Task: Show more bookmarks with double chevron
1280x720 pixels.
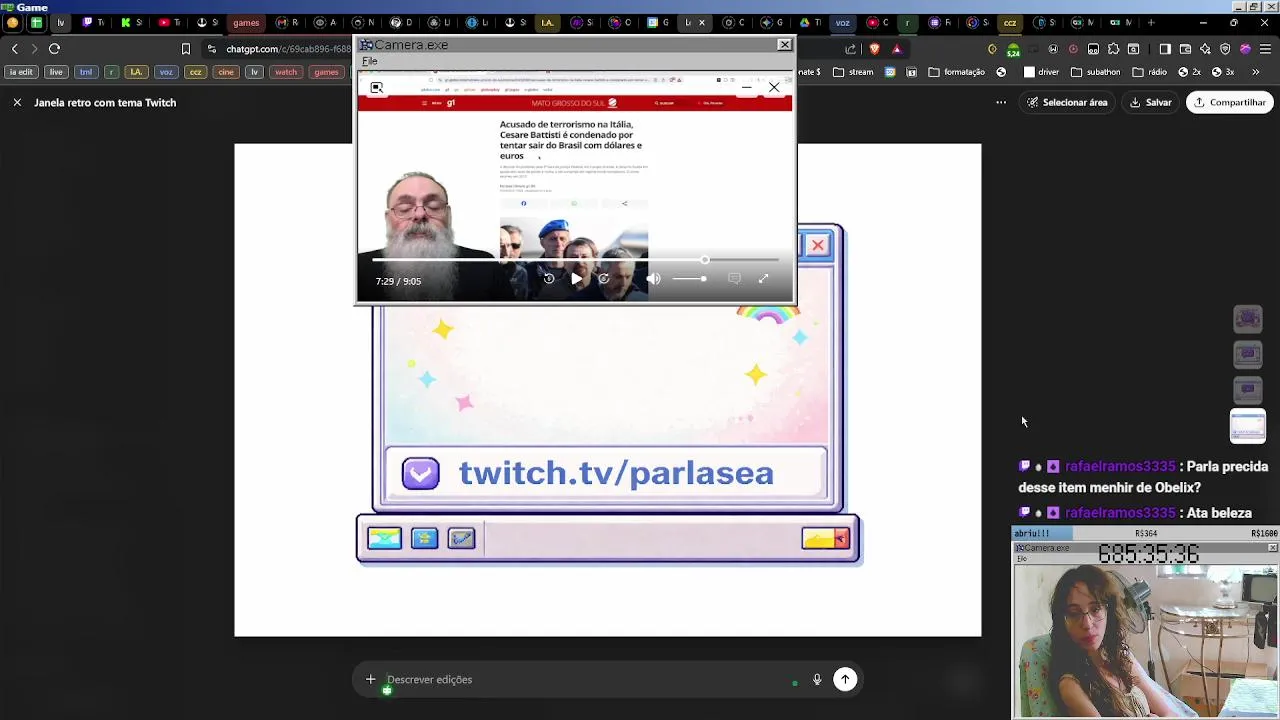Action: pyautogui.click(x=1256, y=72)
